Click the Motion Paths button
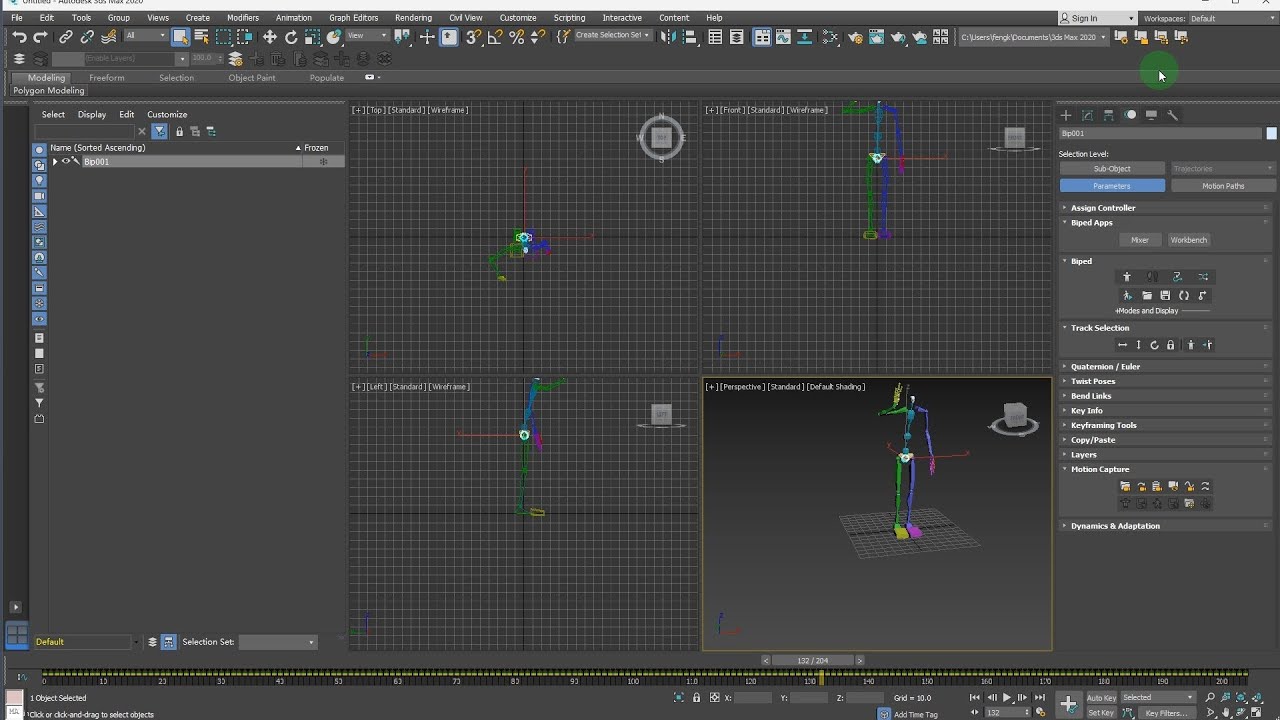 pyautogui.click(x=1222, y=186)
